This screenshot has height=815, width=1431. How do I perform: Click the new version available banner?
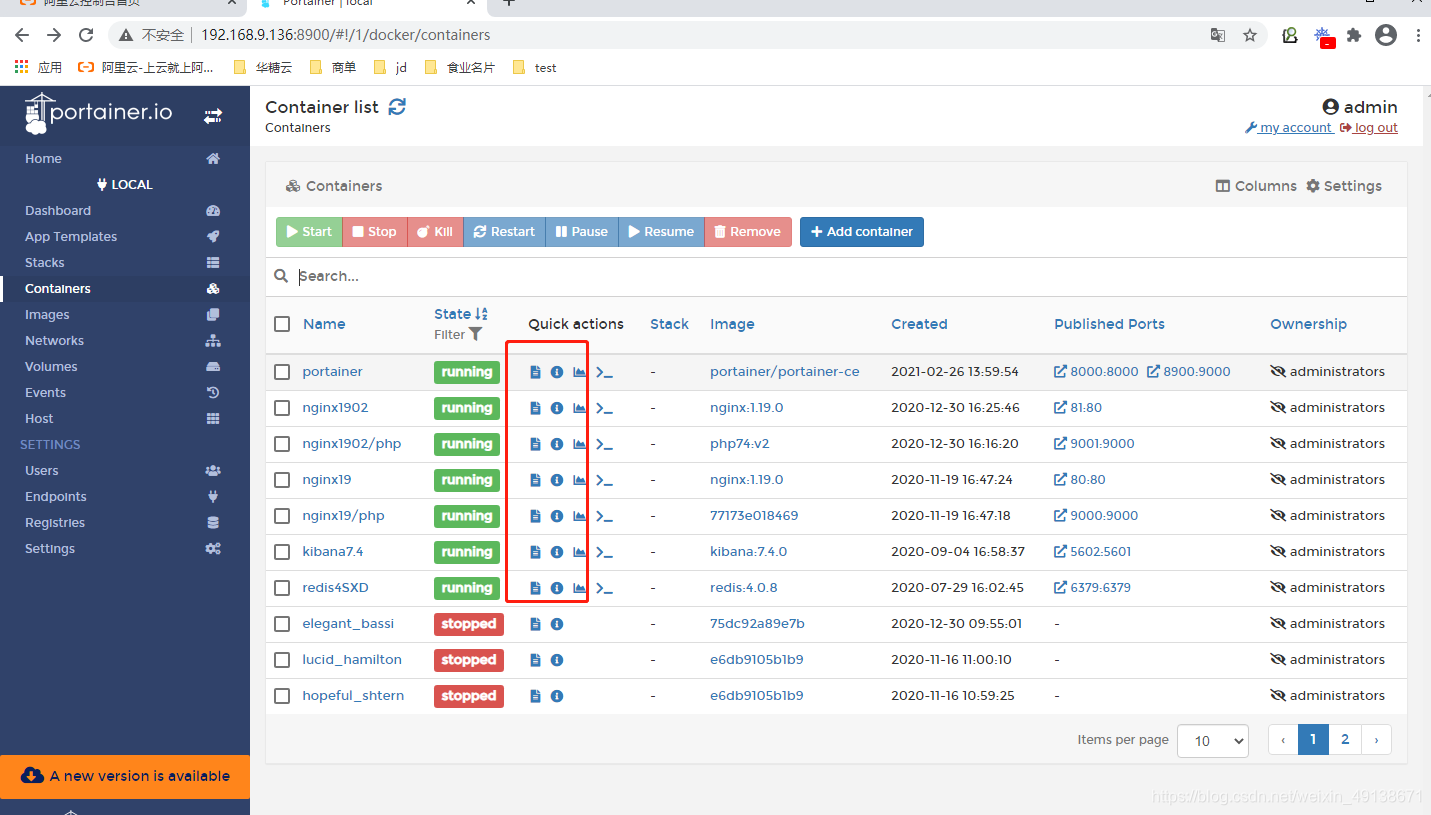[125, 775]
